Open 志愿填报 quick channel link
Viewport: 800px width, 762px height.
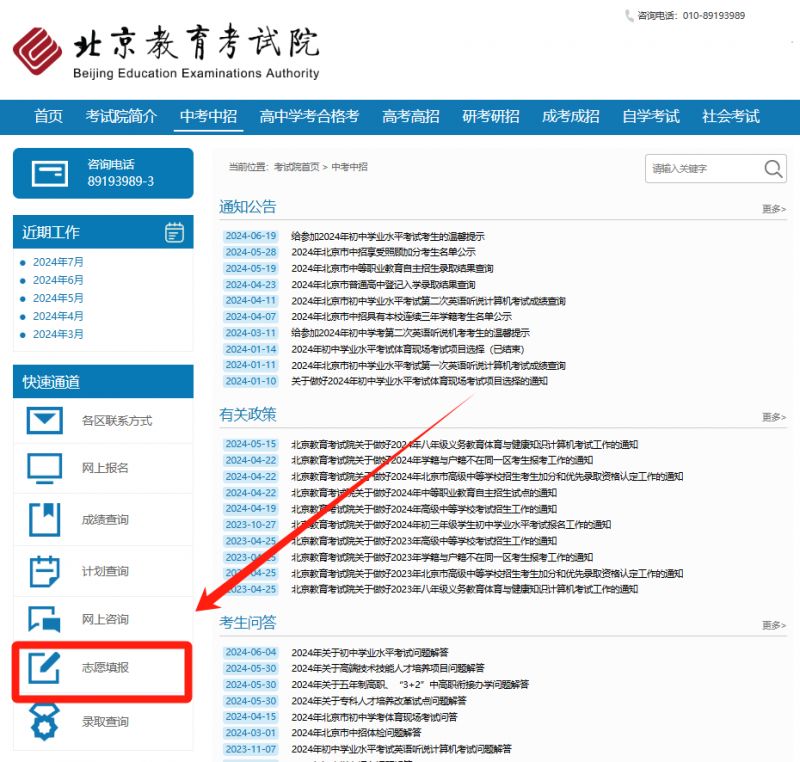pos(105,667)
